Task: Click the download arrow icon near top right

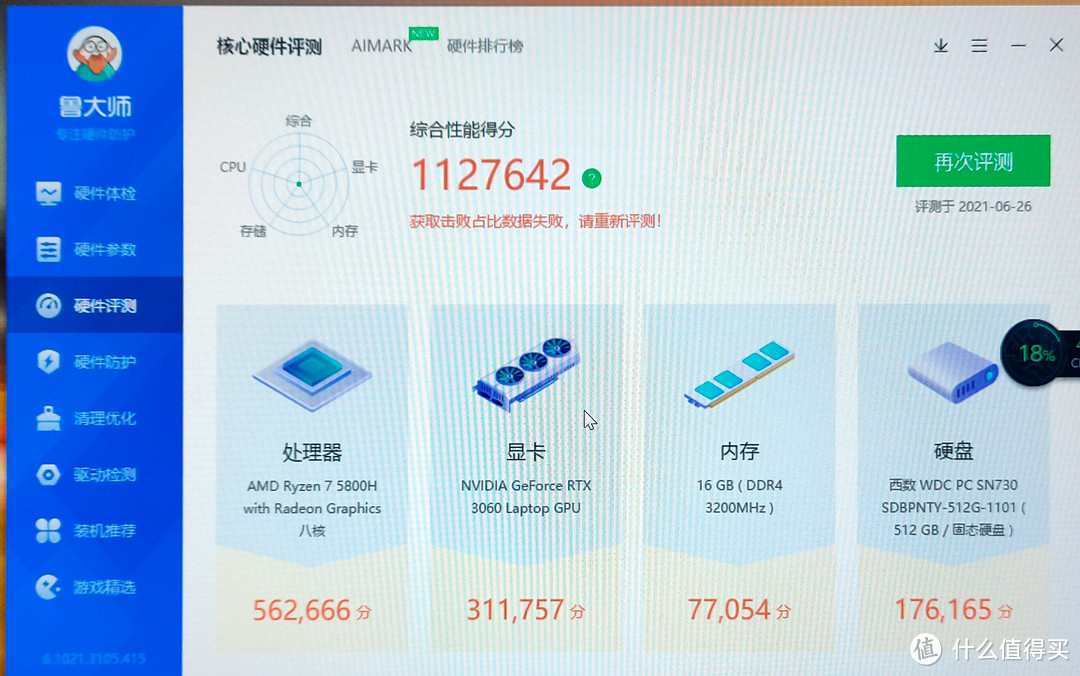Action: point(940,45)
